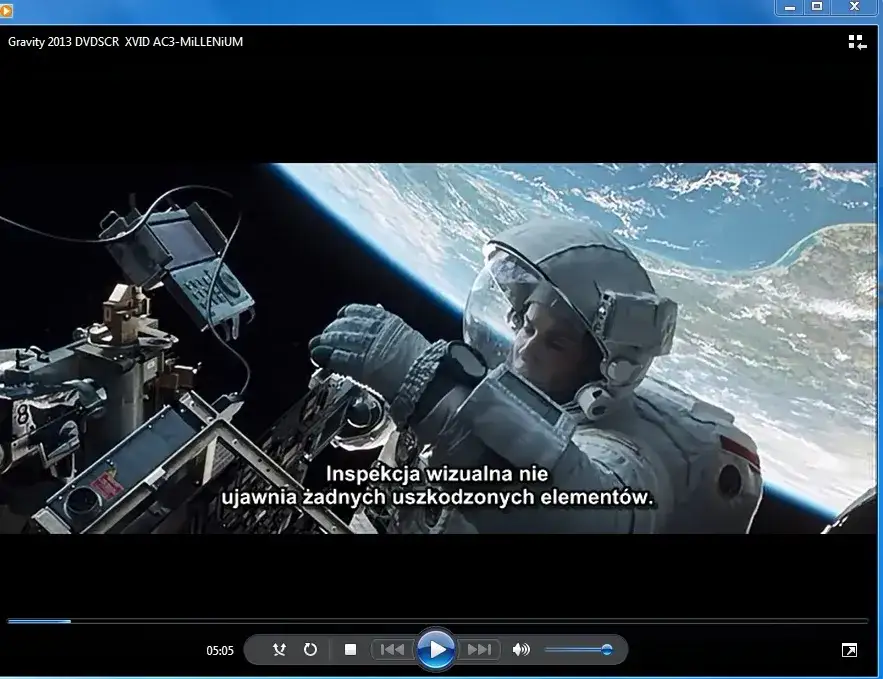Skip to the next track

[479, 650]
